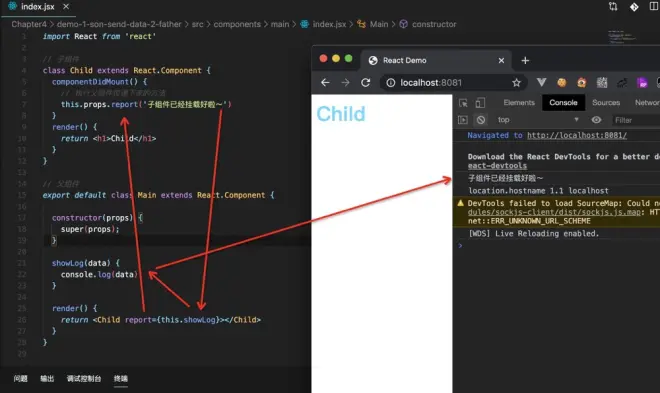
Task: Open the http://localhost:8081/ link in the console
Action: (577, 135)
